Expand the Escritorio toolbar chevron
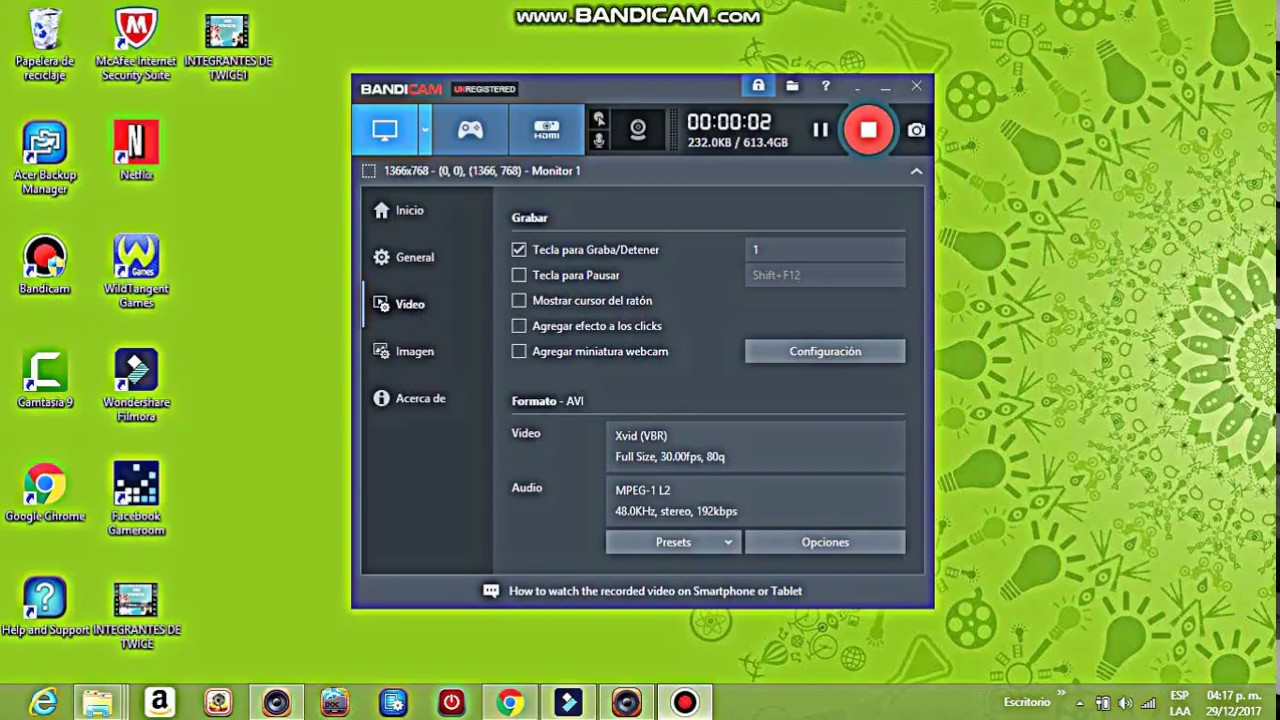This screenshot has height=720, width=1280. 1061,691
